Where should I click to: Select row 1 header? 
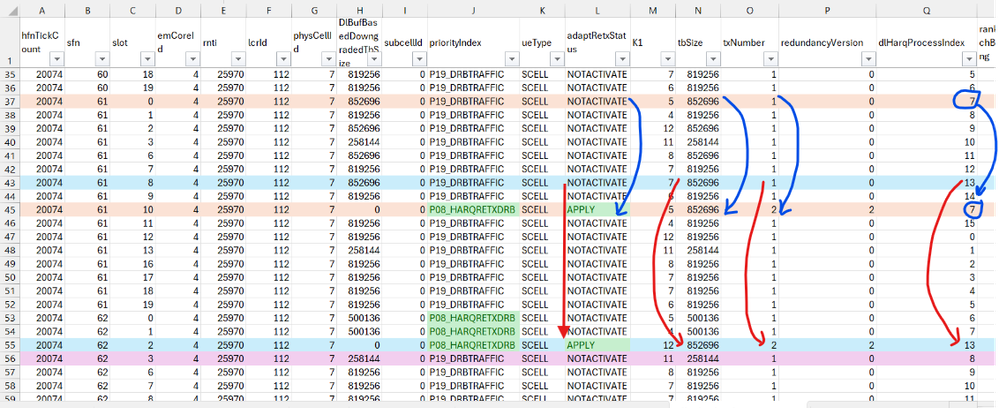[x=10, y=42]
